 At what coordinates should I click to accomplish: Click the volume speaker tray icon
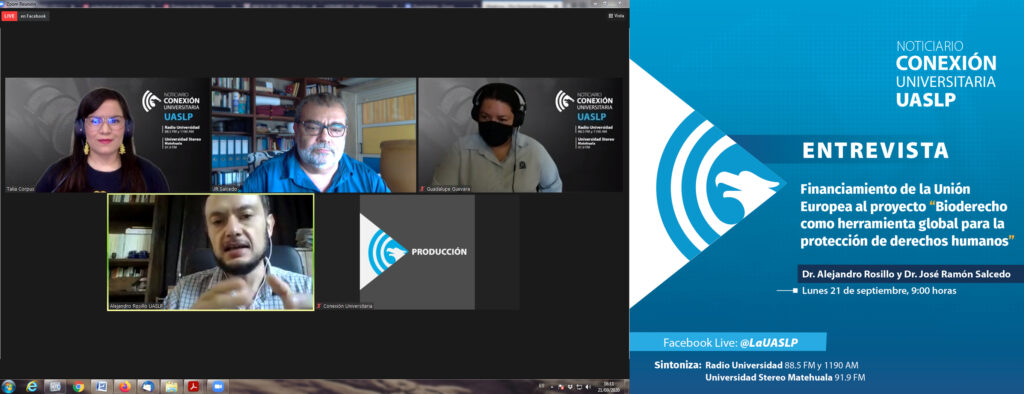(x=588, y=387)
